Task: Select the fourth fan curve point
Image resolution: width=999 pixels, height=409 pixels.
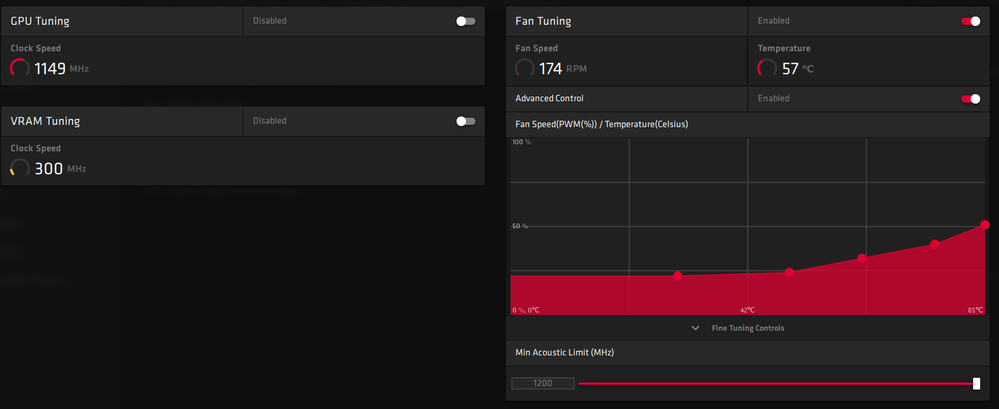Action: click(935, 244)
